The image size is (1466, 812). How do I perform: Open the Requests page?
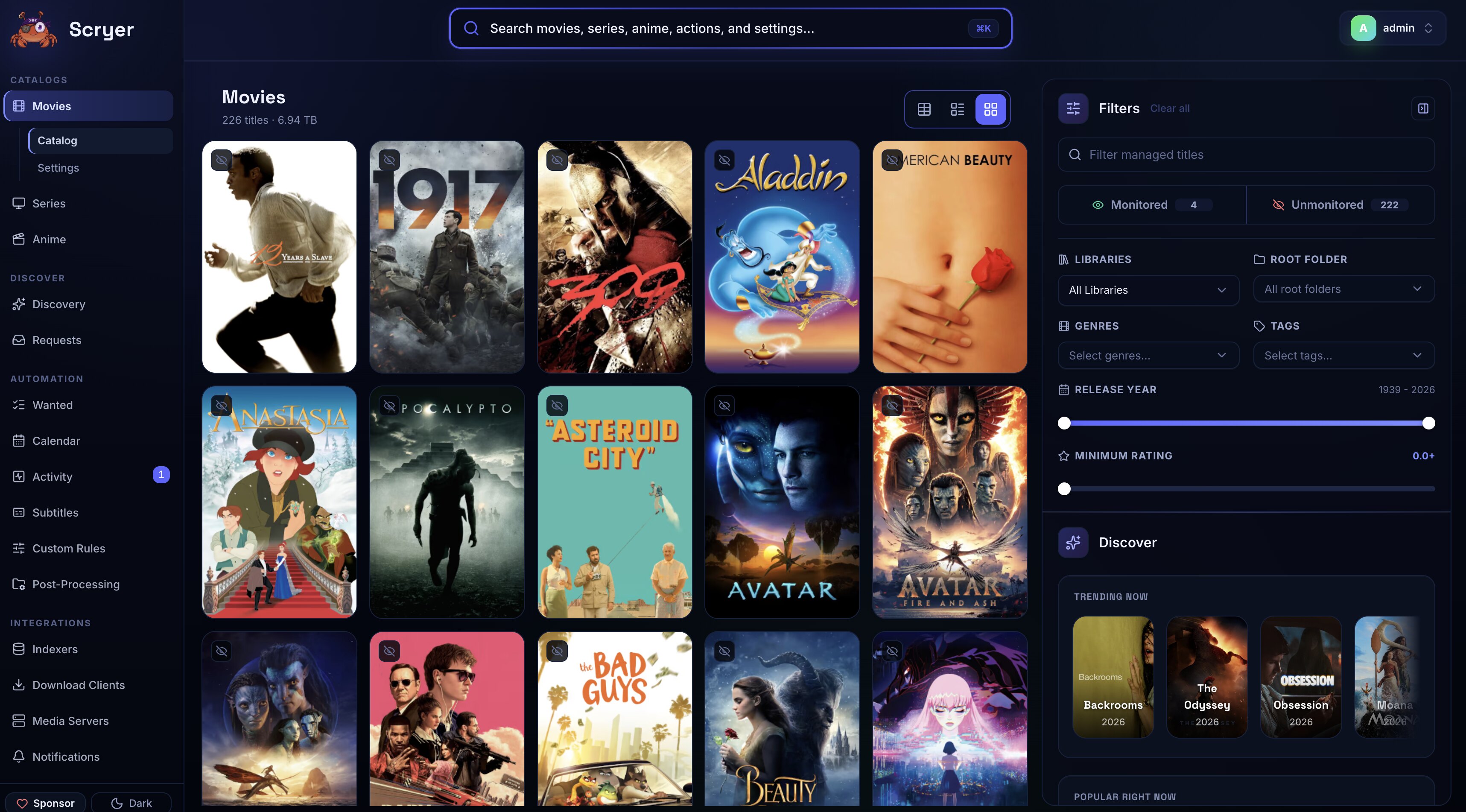tap(56, 340)
